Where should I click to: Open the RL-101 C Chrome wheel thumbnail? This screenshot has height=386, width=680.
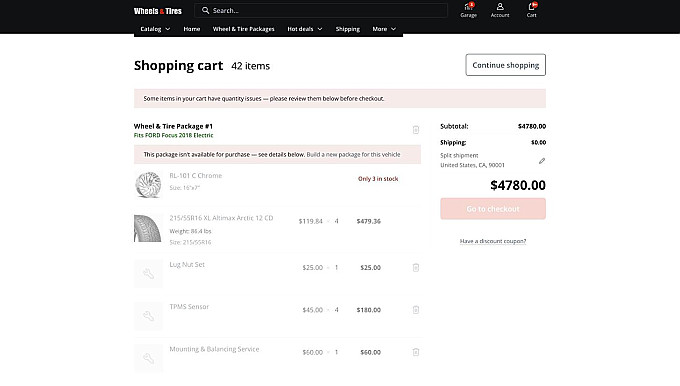click(x=148, y=185)
